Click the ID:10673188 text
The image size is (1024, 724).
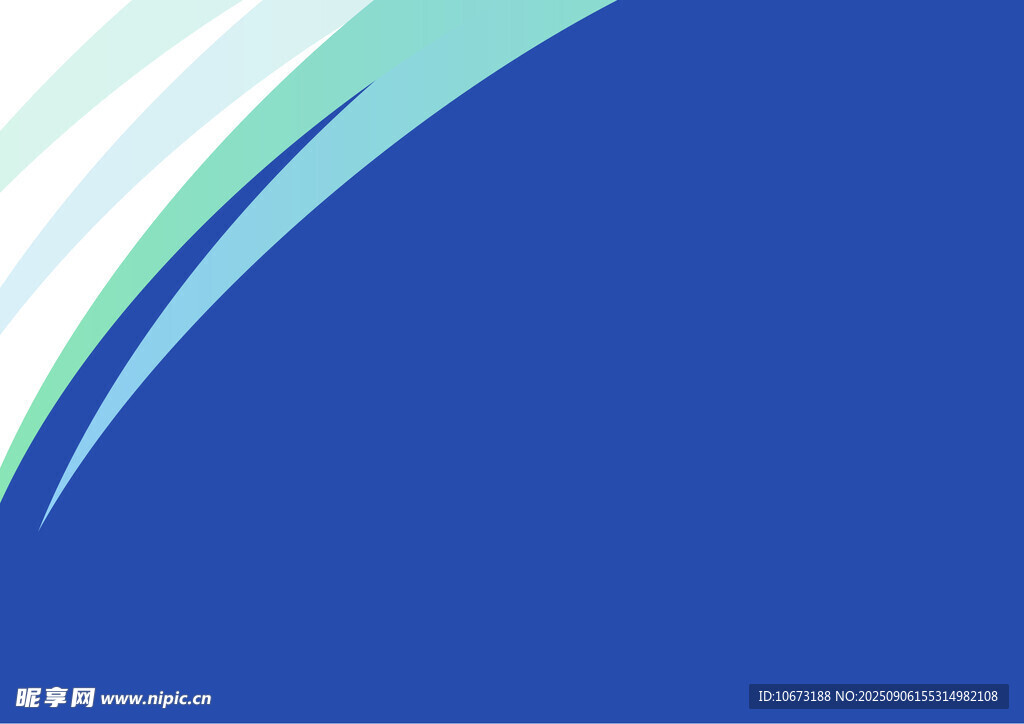[794, 696]
